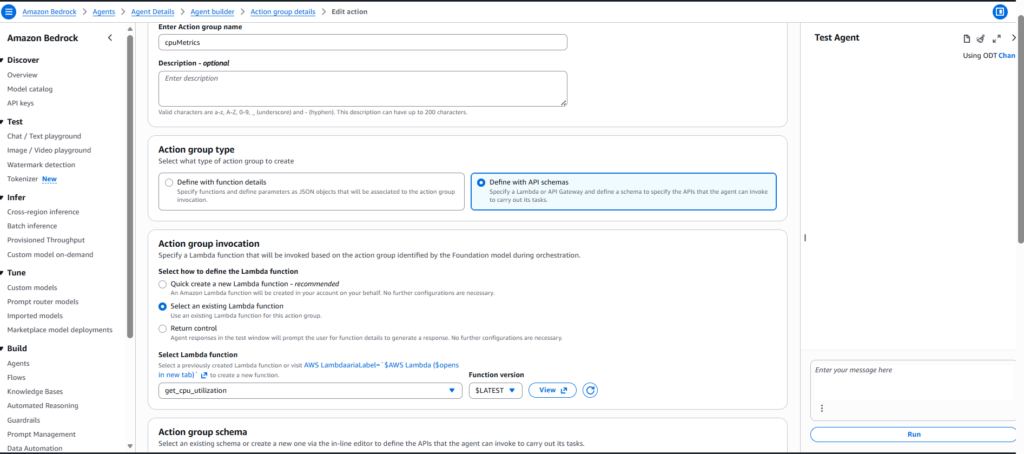Viewport: 1024px width, 454px height.
Task: Click the refresh icon beside View button
Action: tap(590, 390)
